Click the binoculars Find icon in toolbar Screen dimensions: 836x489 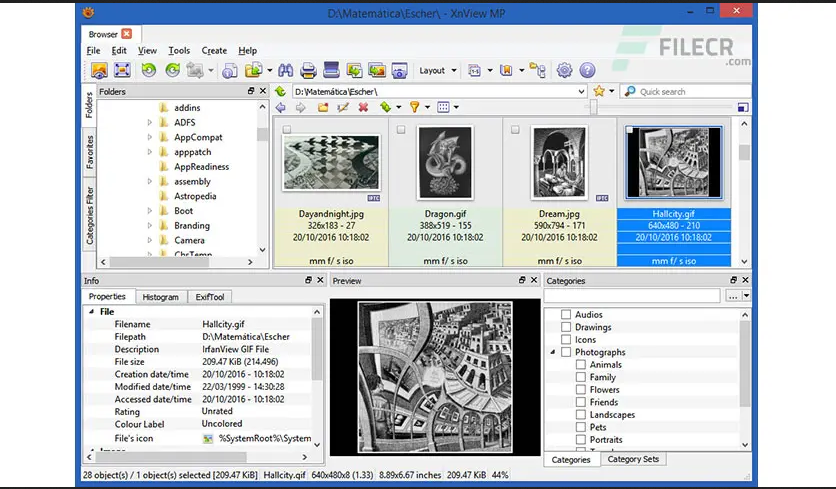[283, 71]
